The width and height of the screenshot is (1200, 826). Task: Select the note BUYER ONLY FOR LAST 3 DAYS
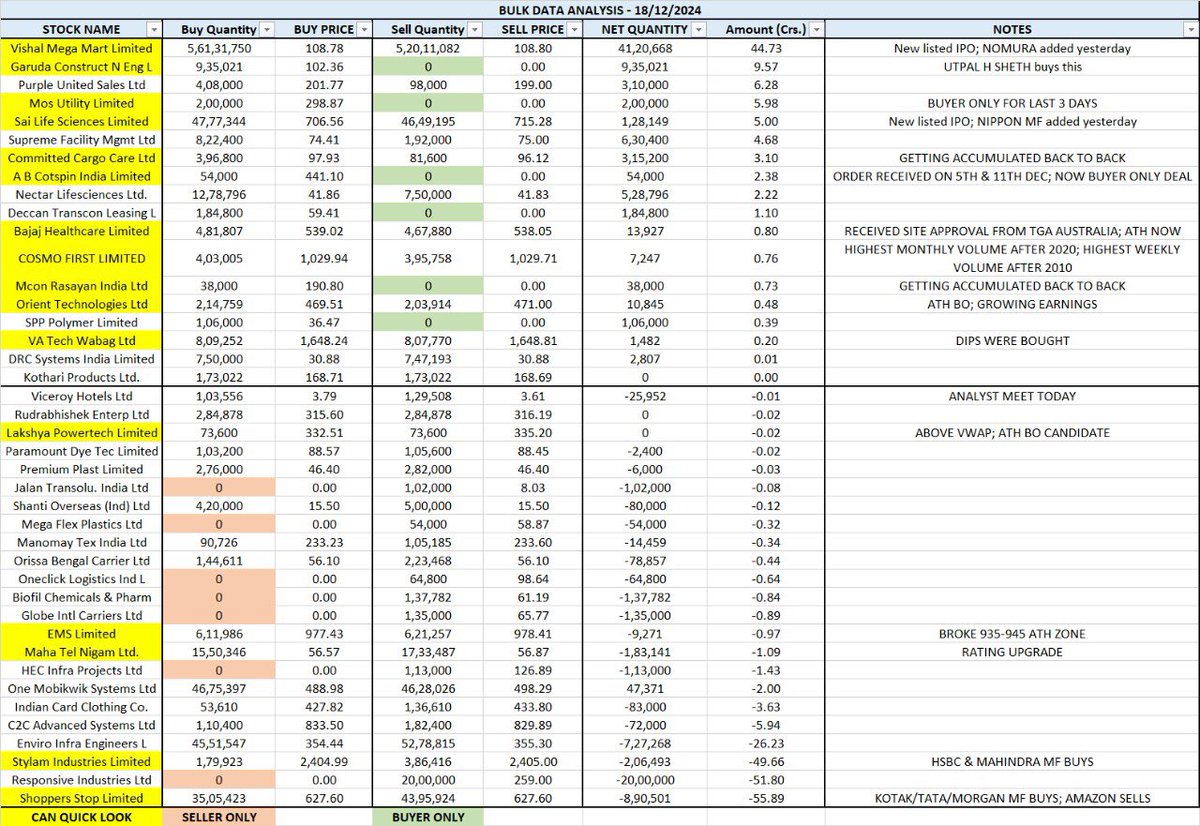click(1011, 103)
